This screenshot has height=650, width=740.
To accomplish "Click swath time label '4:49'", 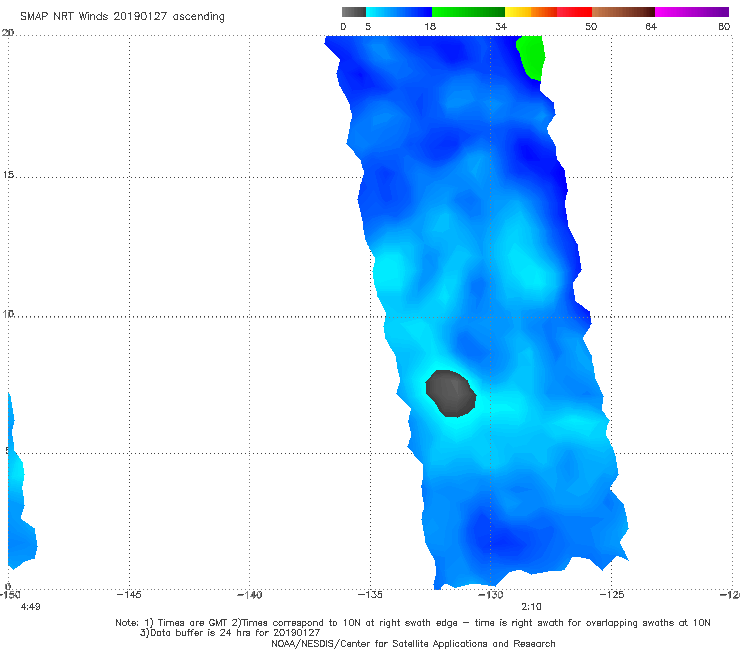I will [30, 607].
